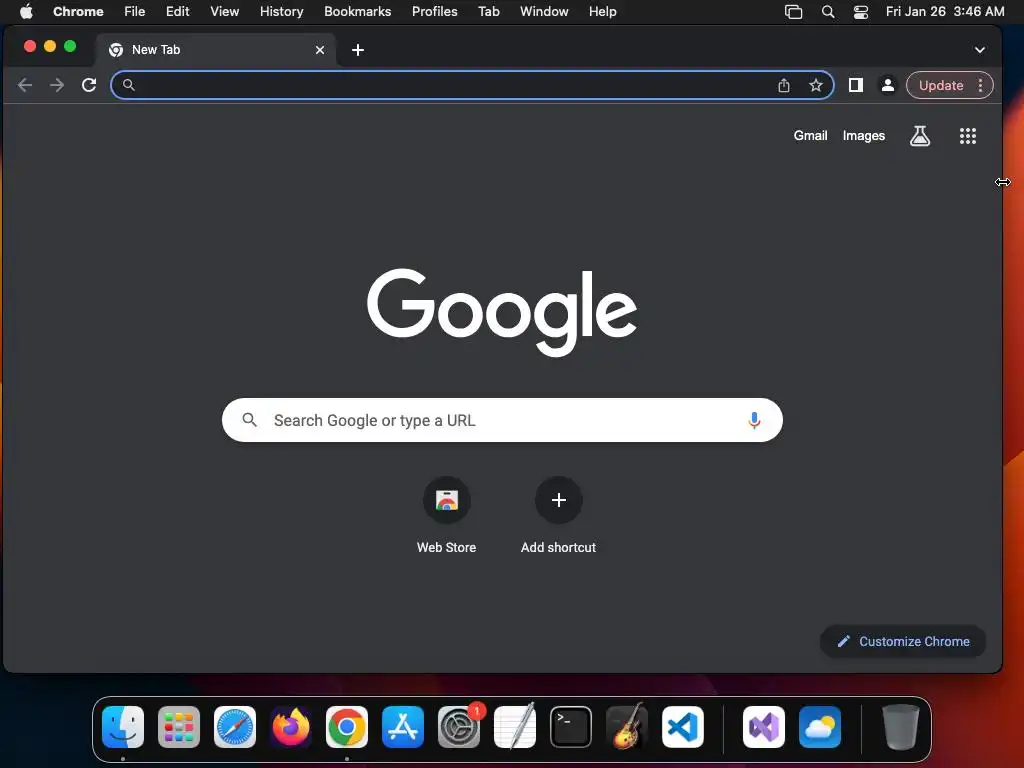The height and width of the screenshot is (768, 1024).
Task: Open the Google apps grid
Action: pos(968,136)
